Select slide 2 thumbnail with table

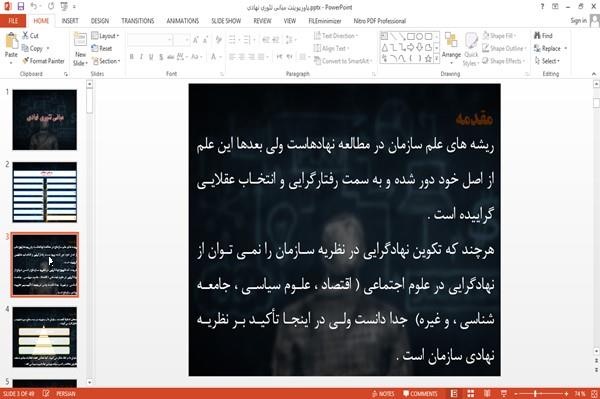pos(44,192)
